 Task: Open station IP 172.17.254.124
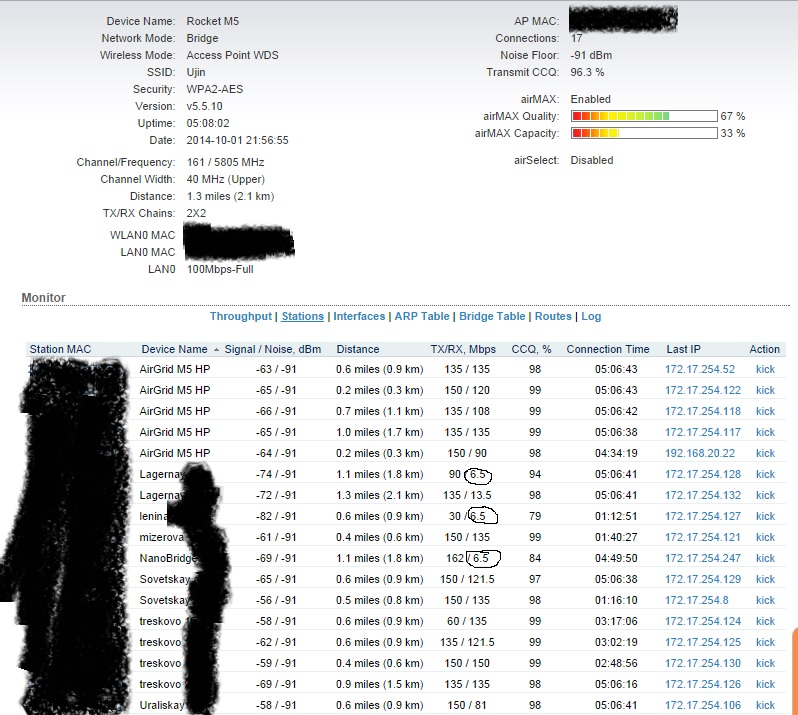[x=703, y=621]
